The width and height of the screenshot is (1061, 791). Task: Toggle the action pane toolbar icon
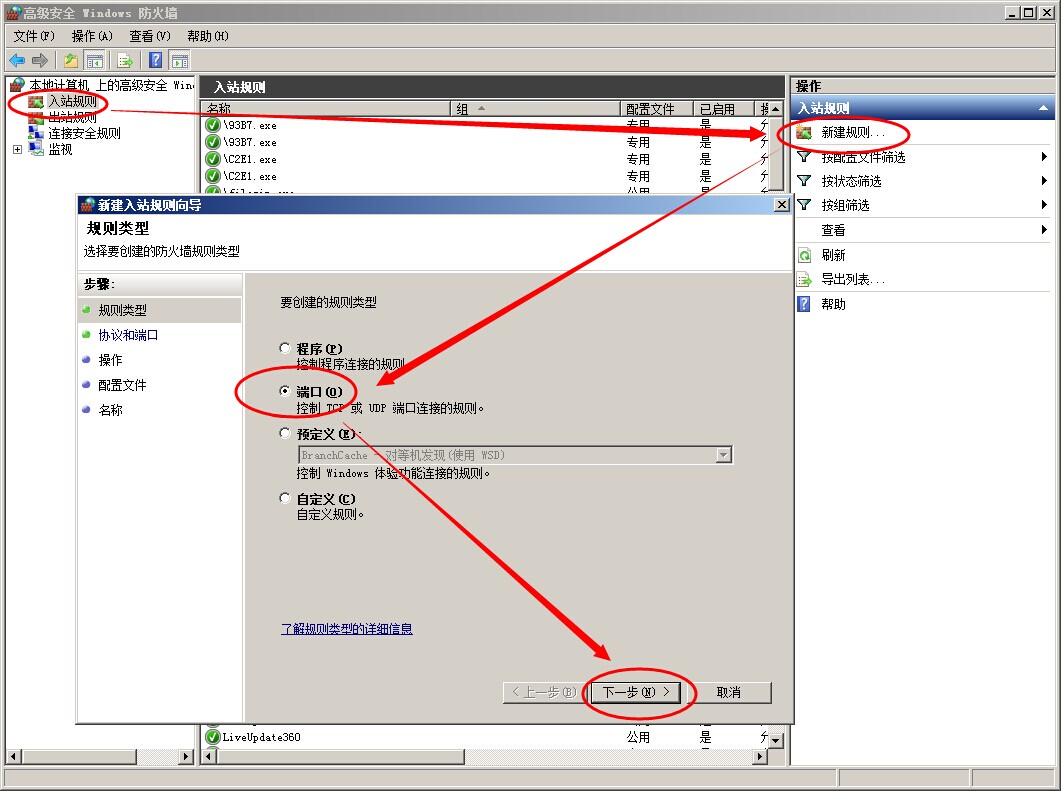(x=180, y=60)
